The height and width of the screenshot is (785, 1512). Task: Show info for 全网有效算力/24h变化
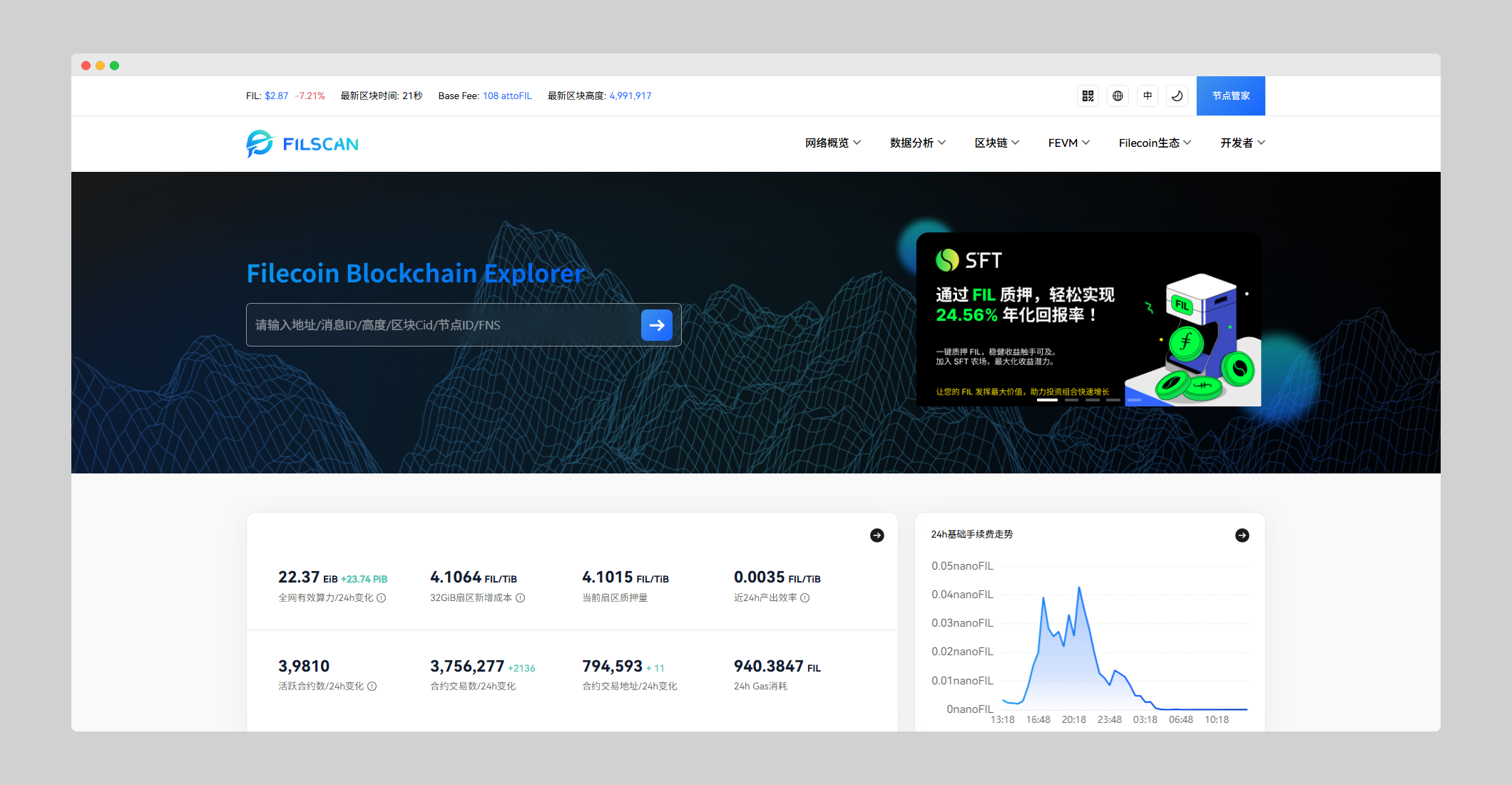(x=382, y=598)
